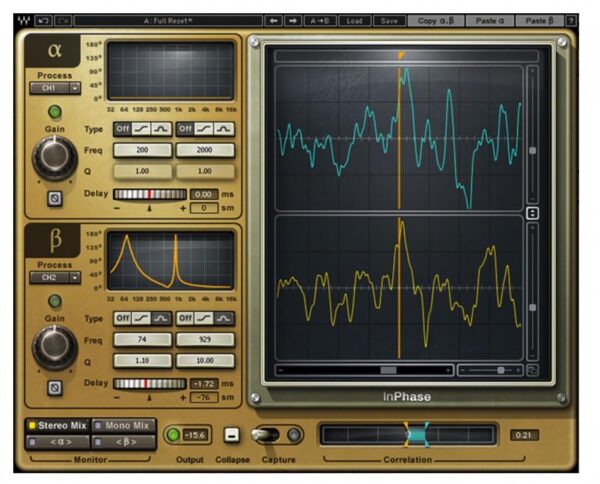Click the orange marker at waveform top
The width and height of the screenshot is (600, 484).
pyautogui.click(x=401, y=56)
